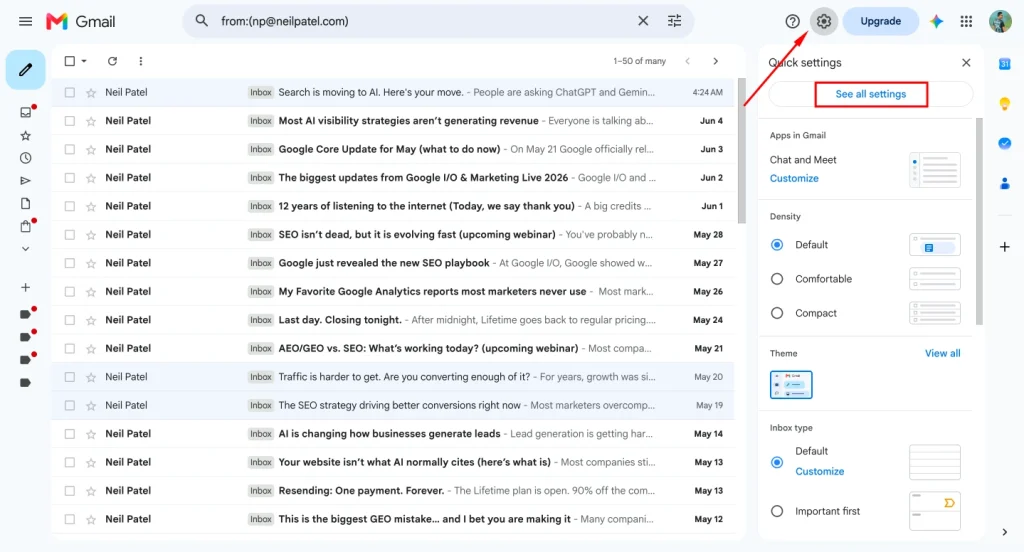This screenshot has width=1024, height=552.
Task: Open the main menu hamburger icon
Action: click(x=25, y=22)
